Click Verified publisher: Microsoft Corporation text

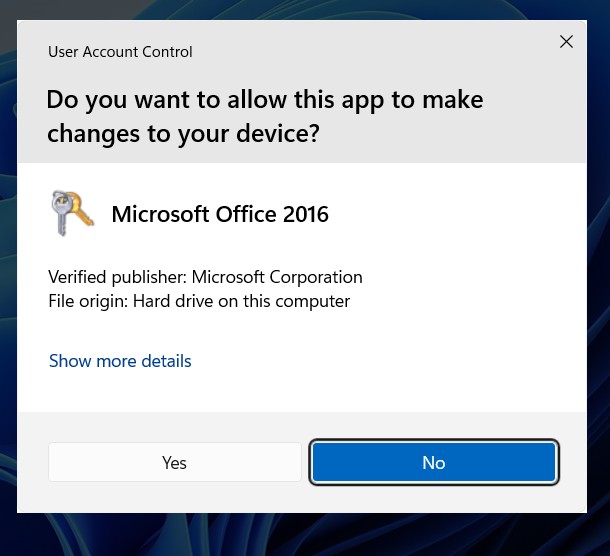tap(205, 277)
